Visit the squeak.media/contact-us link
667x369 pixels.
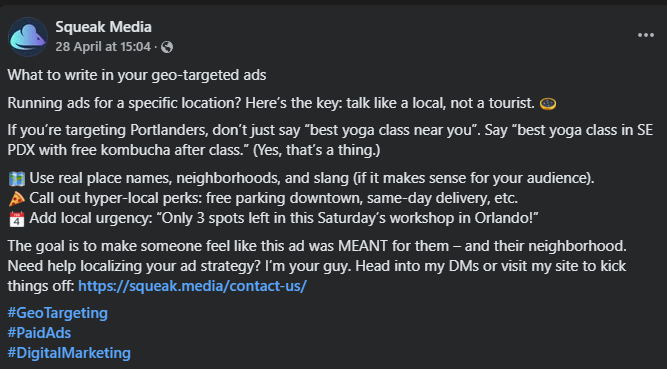tap(192, 286)
